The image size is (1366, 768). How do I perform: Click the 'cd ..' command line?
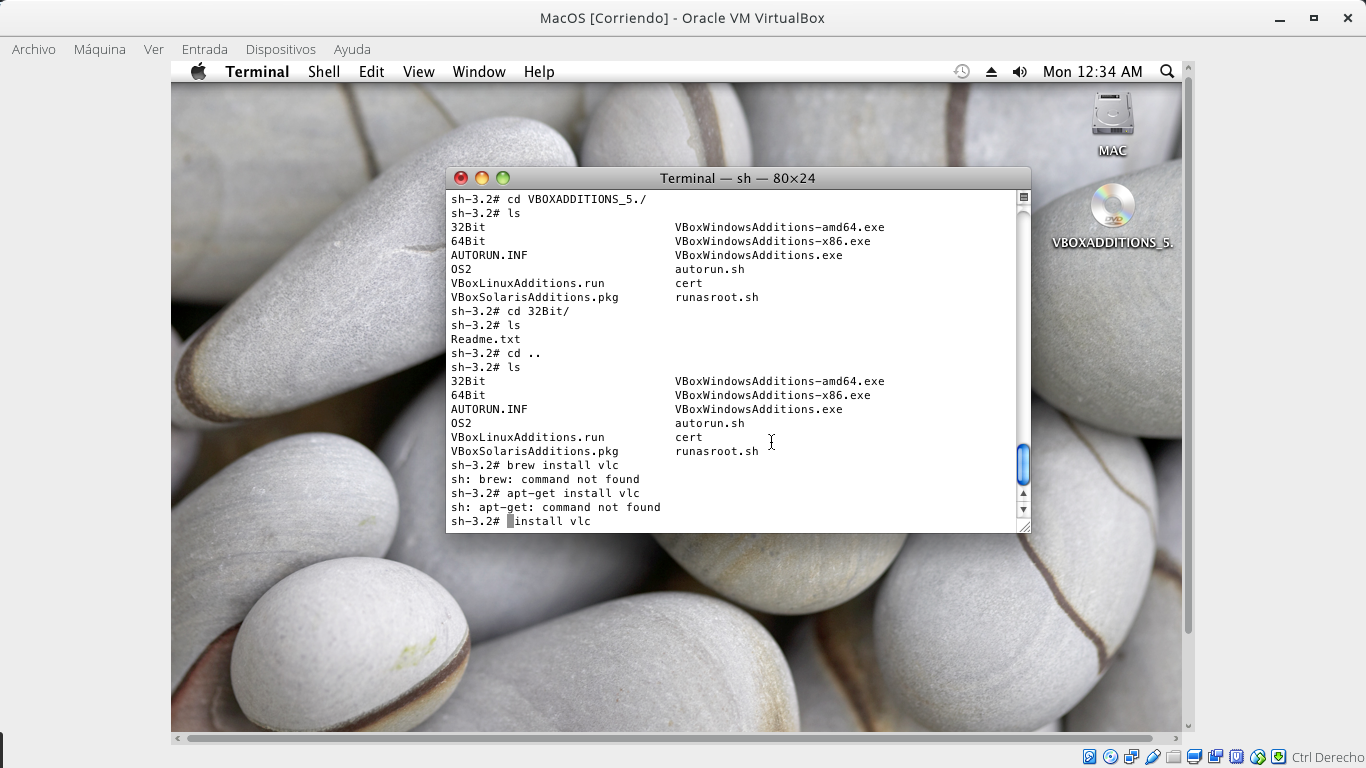(496, 353)
